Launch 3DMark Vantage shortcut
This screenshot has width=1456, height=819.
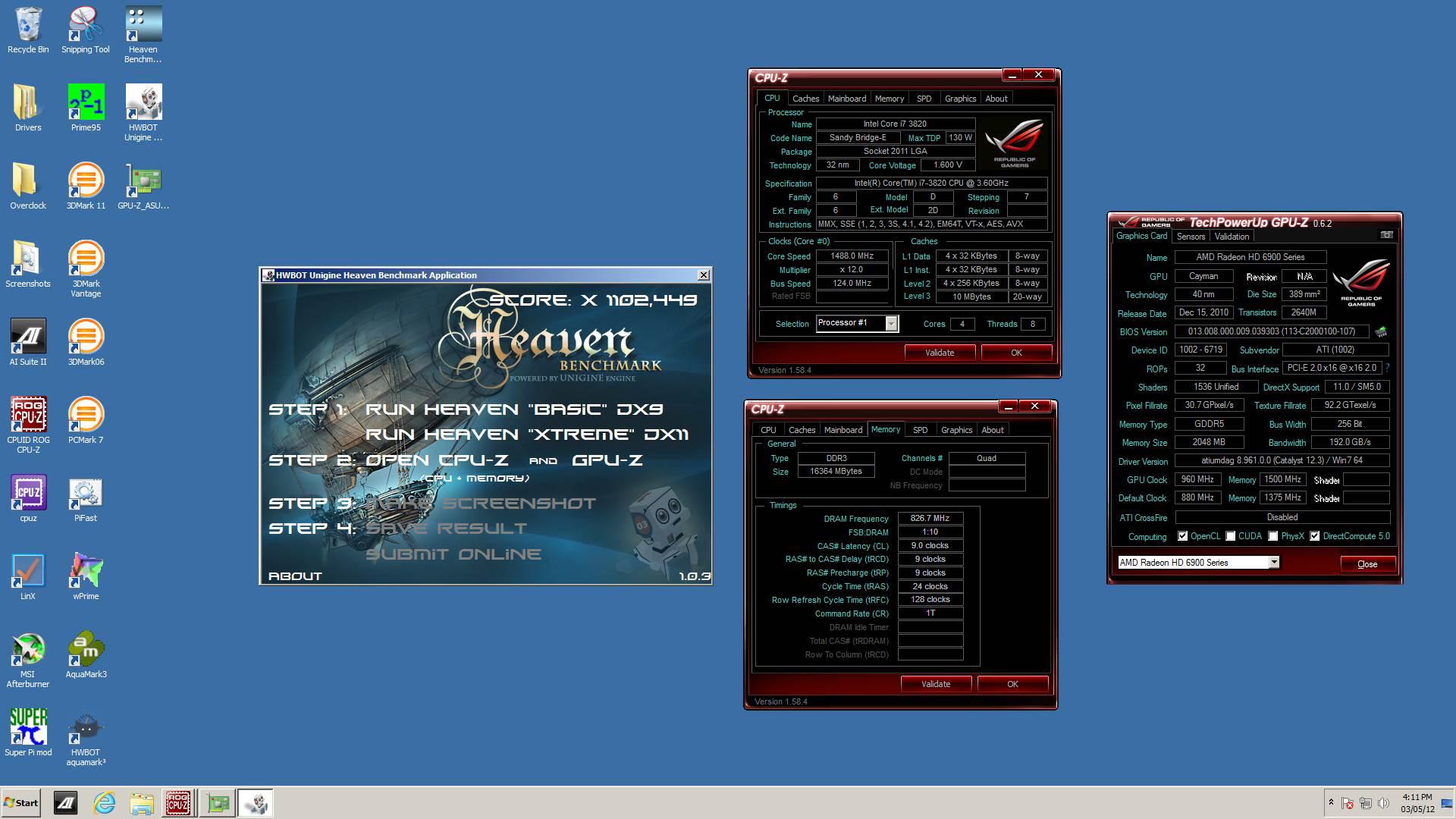[x=86, y=269]
